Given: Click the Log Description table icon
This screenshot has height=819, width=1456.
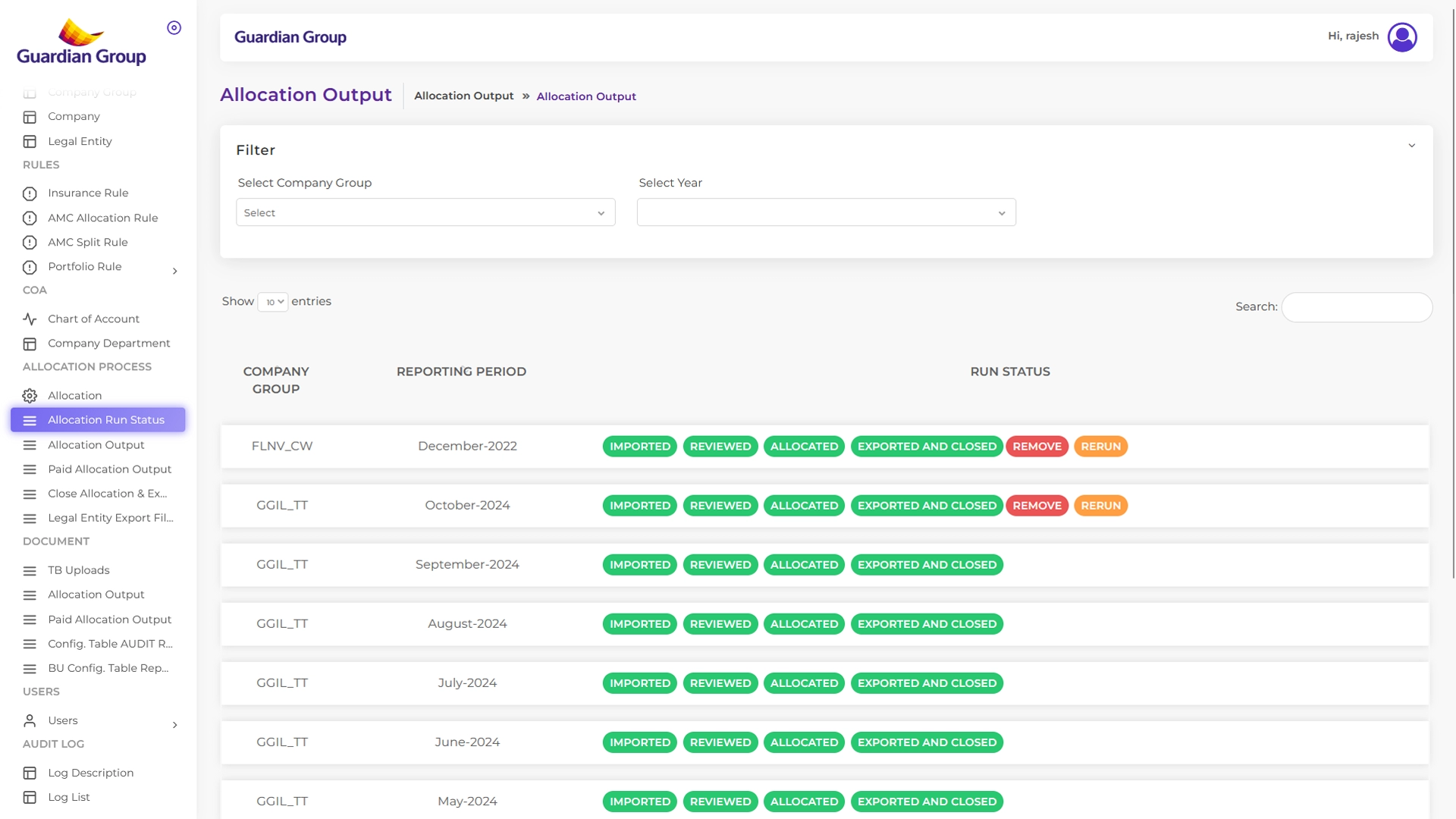Looking at the screenshot, I should point(30,773).
